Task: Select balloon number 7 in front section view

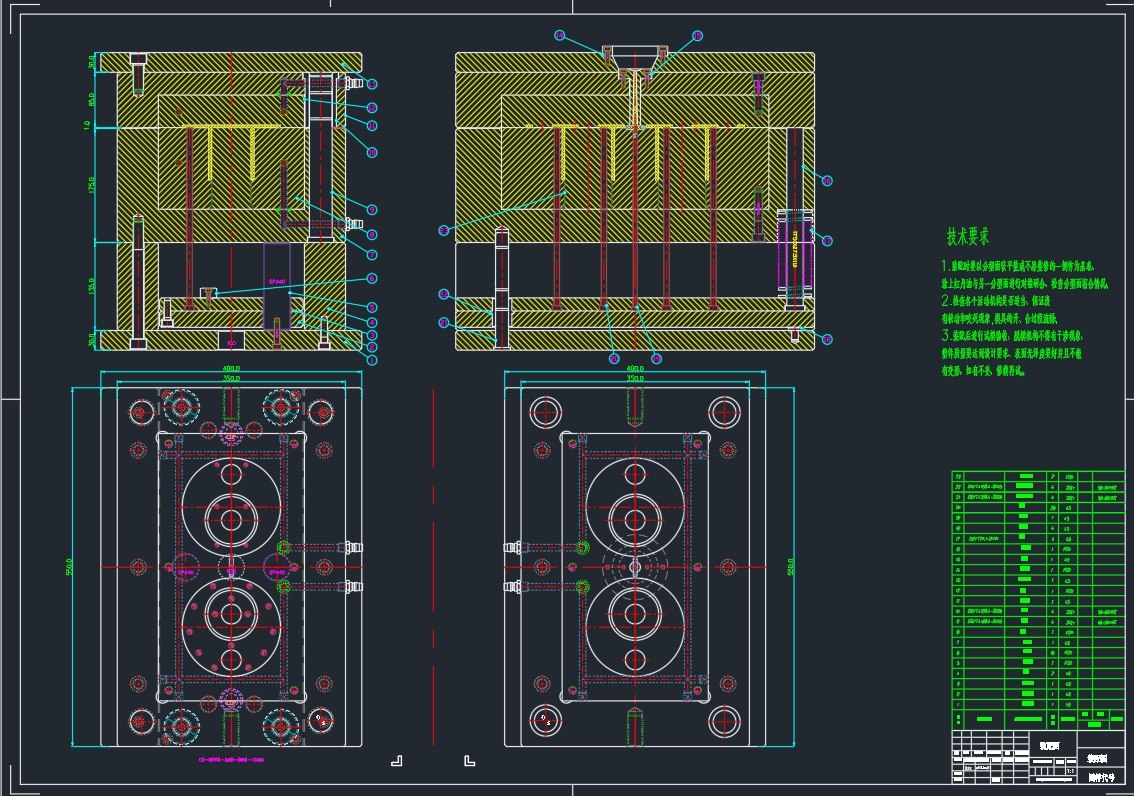Action: [x=372, y=254]
